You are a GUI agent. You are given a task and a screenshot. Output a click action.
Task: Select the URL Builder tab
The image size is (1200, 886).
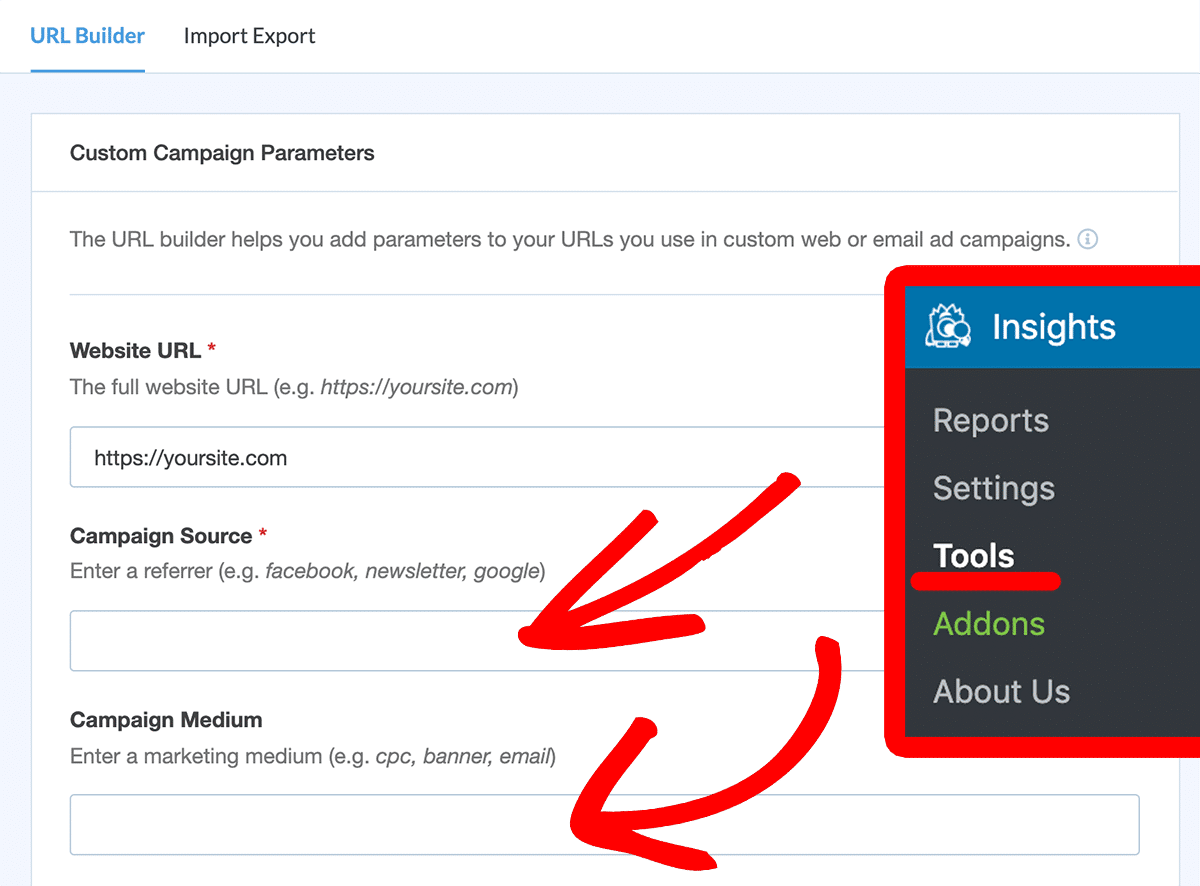point(87,36)
